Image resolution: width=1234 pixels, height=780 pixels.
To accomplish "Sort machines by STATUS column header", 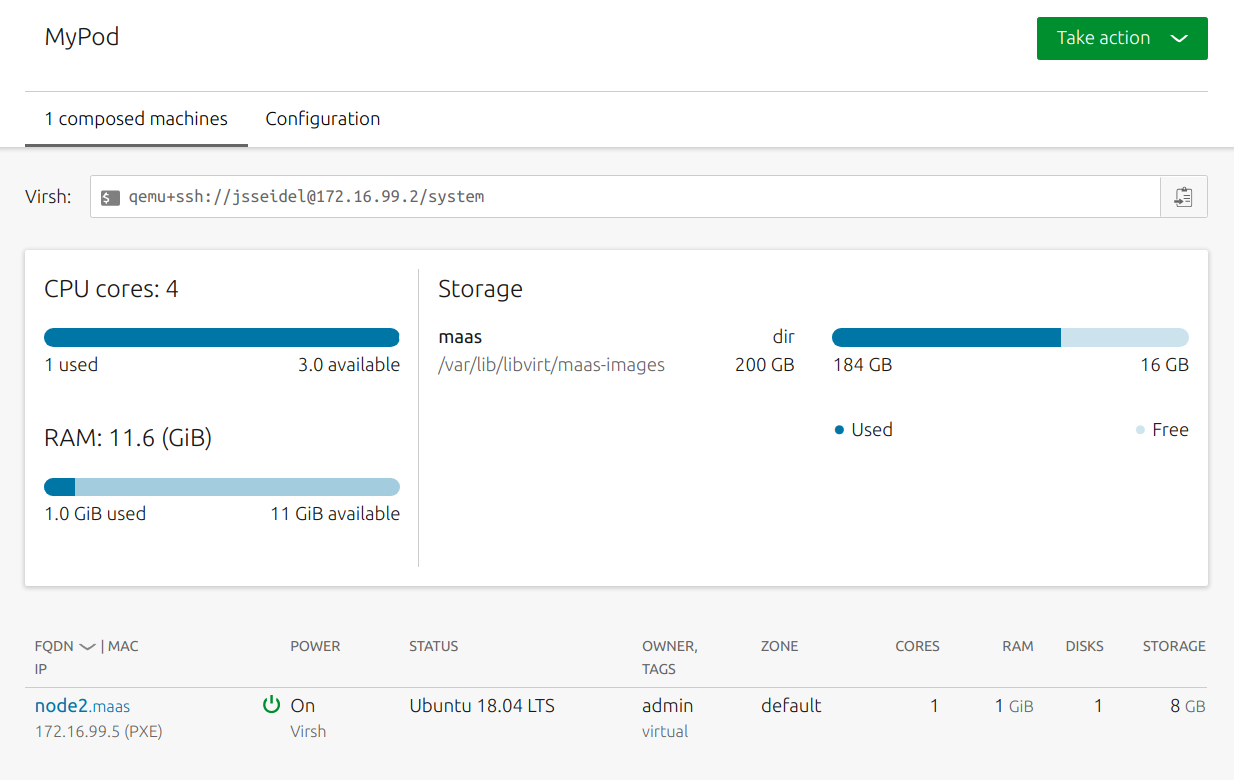I will click(x=434, y=646).
